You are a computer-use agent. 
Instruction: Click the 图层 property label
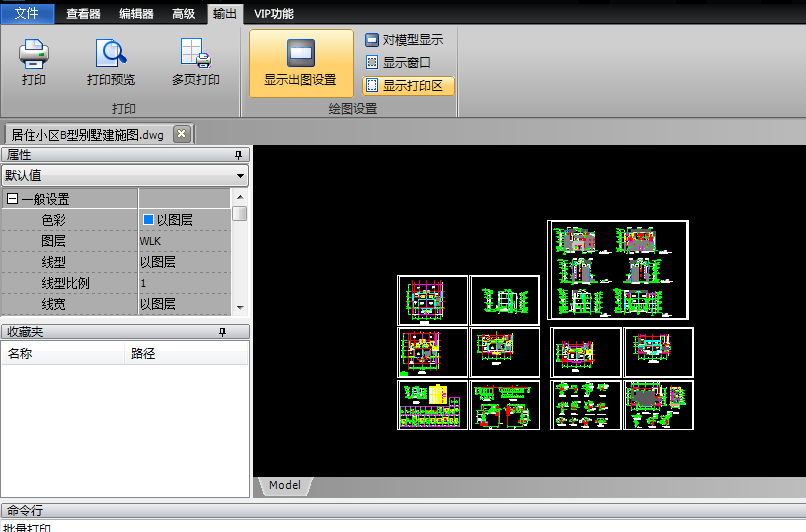(53, 241)
